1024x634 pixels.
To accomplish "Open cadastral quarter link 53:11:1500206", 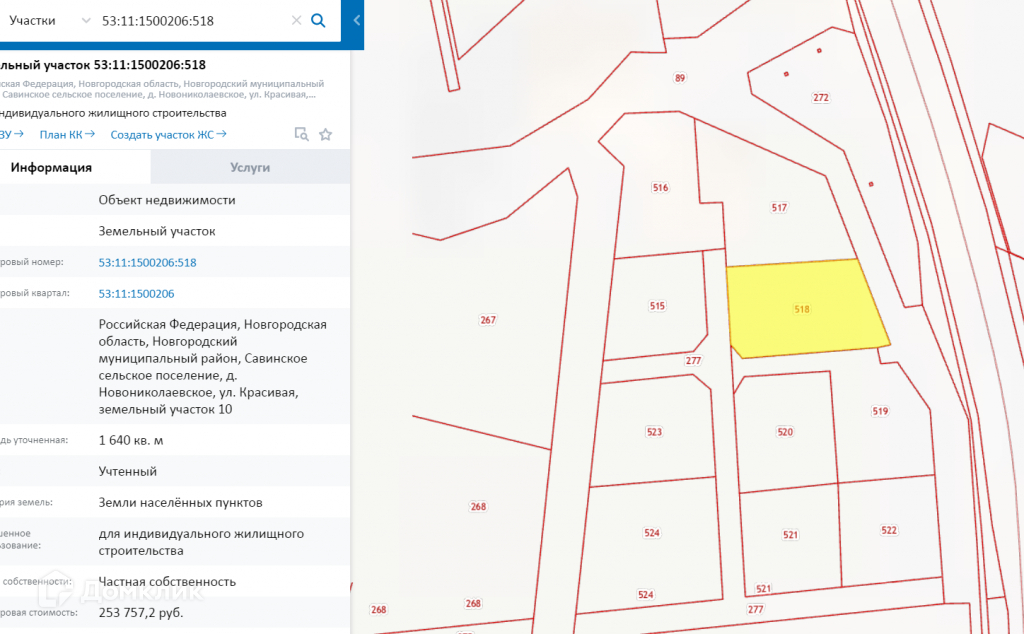I will 136,294.
